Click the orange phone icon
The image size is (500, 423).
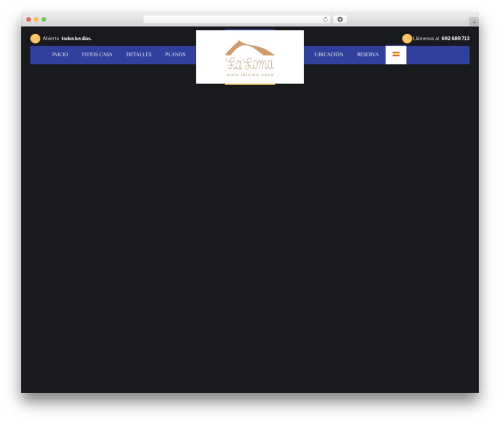pyautogui.click(x=407, y=39)
